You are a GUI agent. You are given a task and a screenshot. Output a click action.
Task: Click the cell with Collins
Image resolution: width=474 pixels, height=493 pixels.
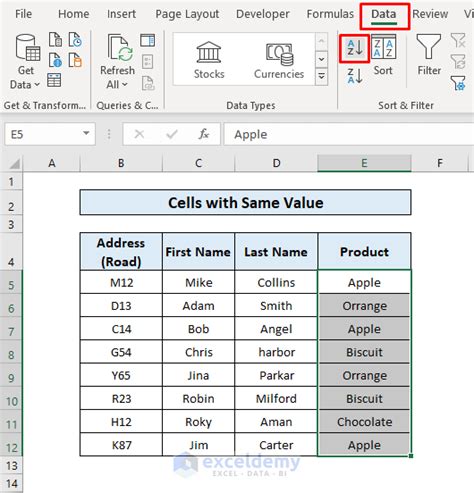276,282
